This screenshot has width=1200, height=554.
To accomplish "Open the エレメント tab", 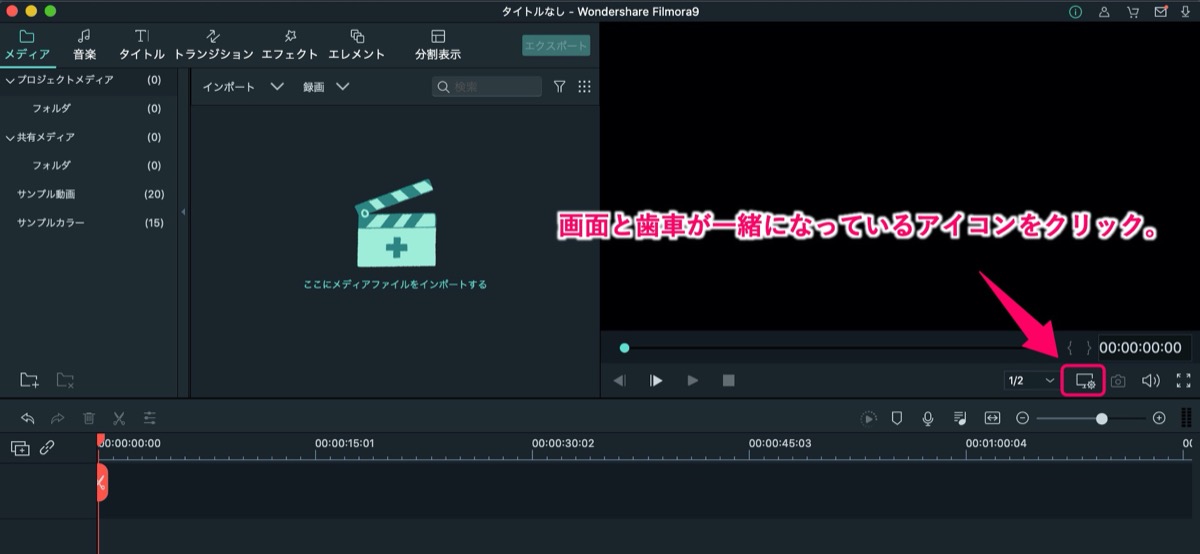I will tap(357, 45).
